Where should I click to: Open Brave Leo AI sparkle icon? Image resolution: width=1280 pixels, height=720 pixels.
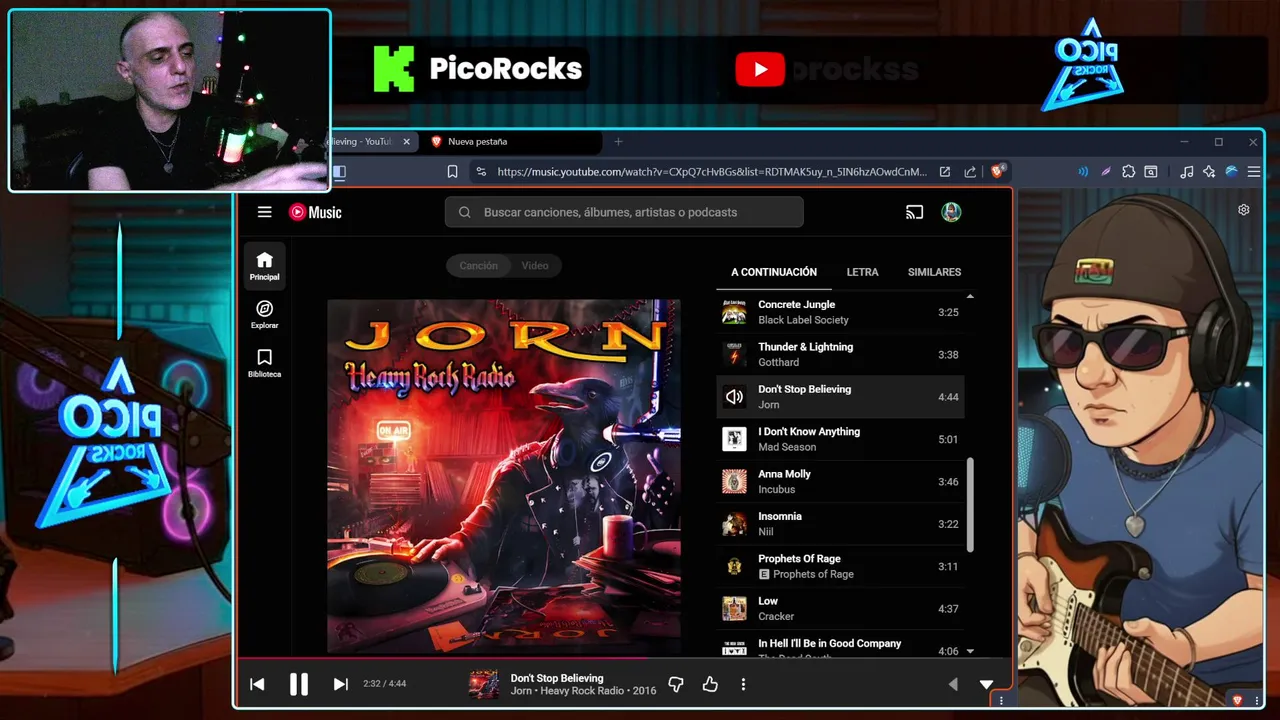[1209, 172]
